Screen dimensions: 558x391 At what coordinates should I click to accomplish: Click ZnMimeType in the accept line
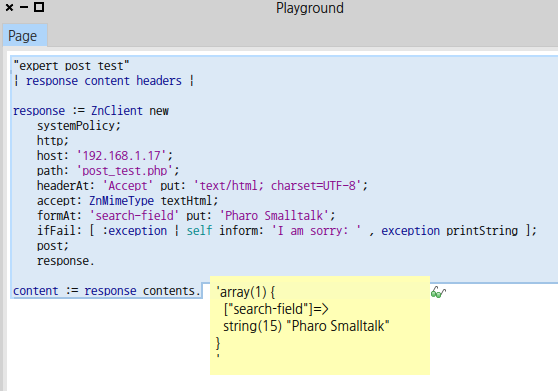pyautogui.click(x=121, y=201)
